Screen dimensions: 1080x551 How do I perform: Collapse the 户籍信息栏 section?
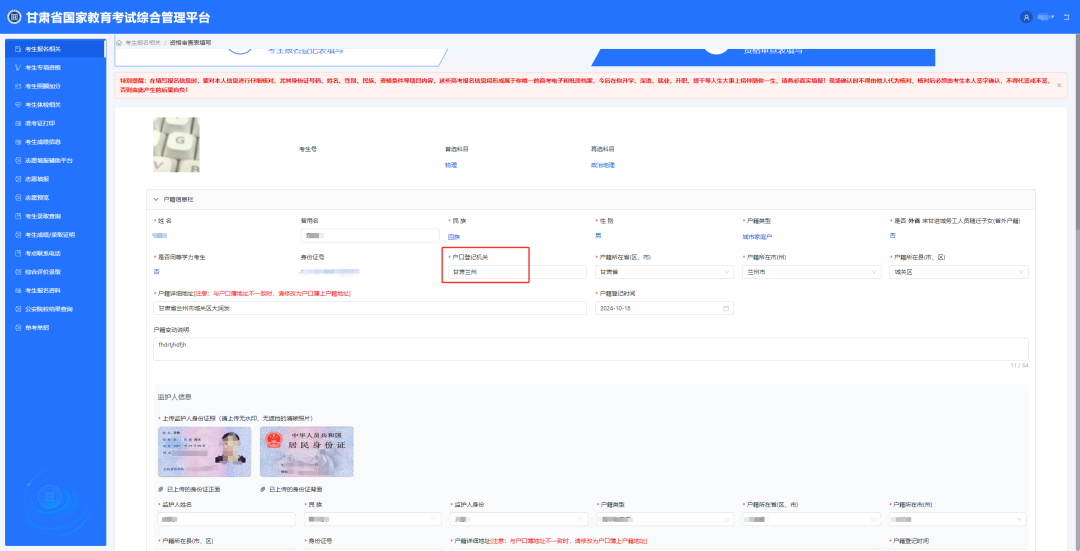coord(156,199)
